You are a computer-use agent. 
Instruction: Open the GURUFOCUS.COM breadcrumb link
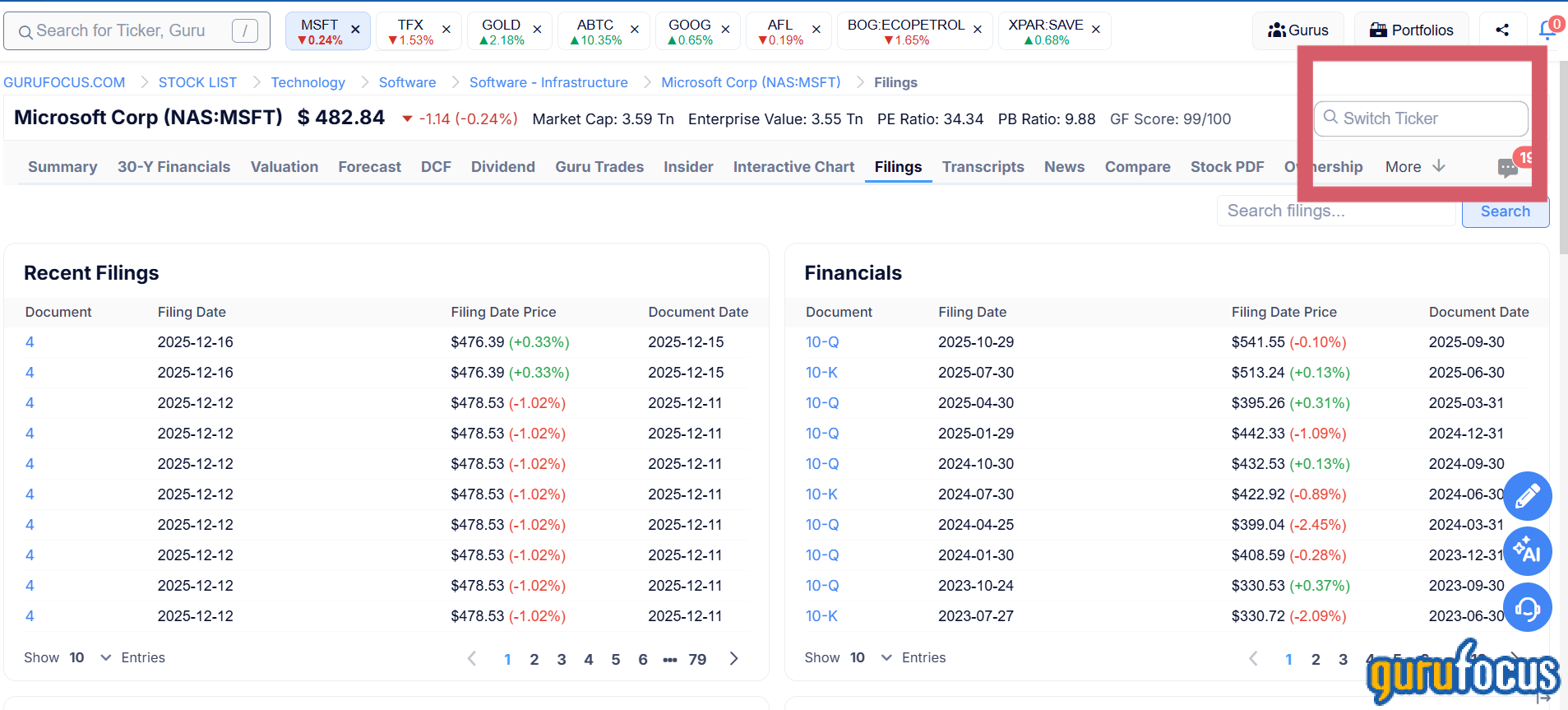click(x=64, y=82)
